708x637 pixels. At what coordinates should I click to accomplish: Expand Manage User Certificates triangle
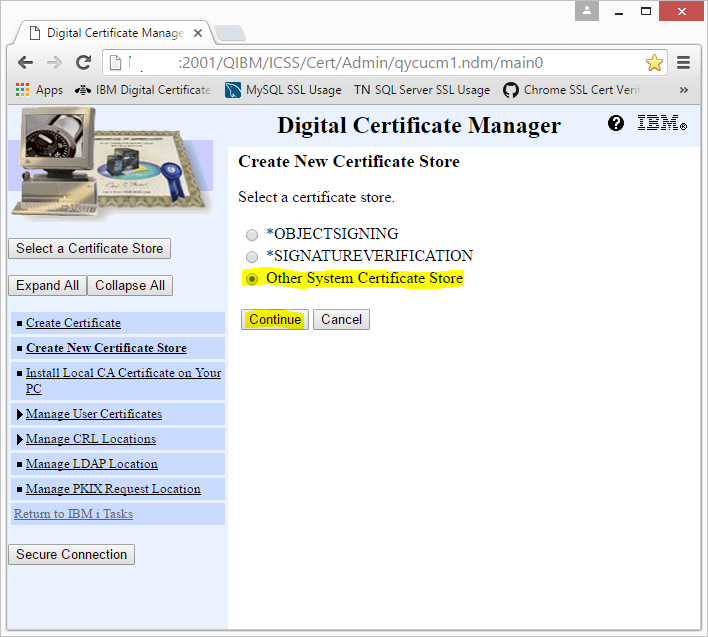(19, 414)
